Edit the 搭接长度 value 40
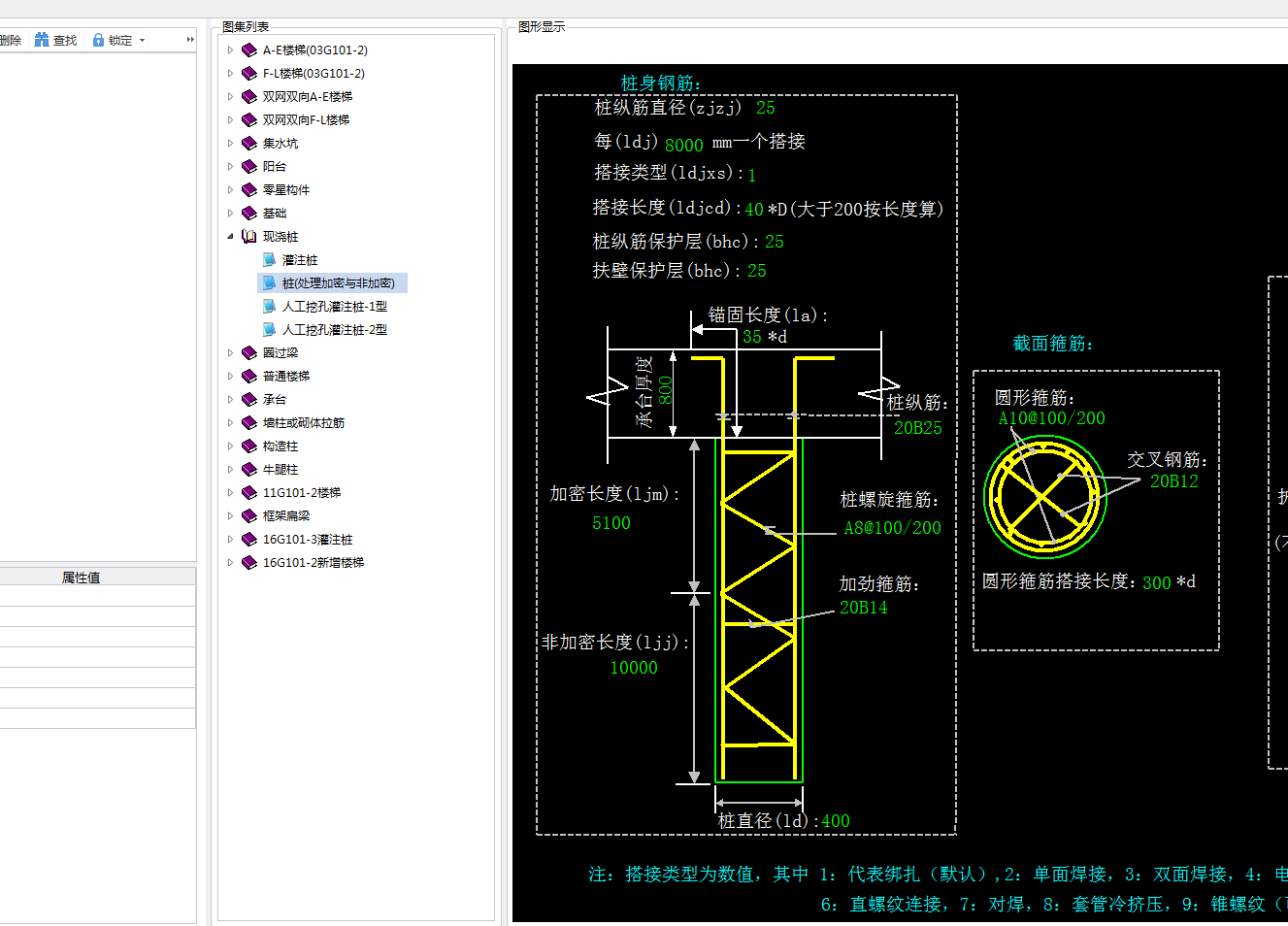The width and height of the screenshot is (1288, 926). click(754, 210)
